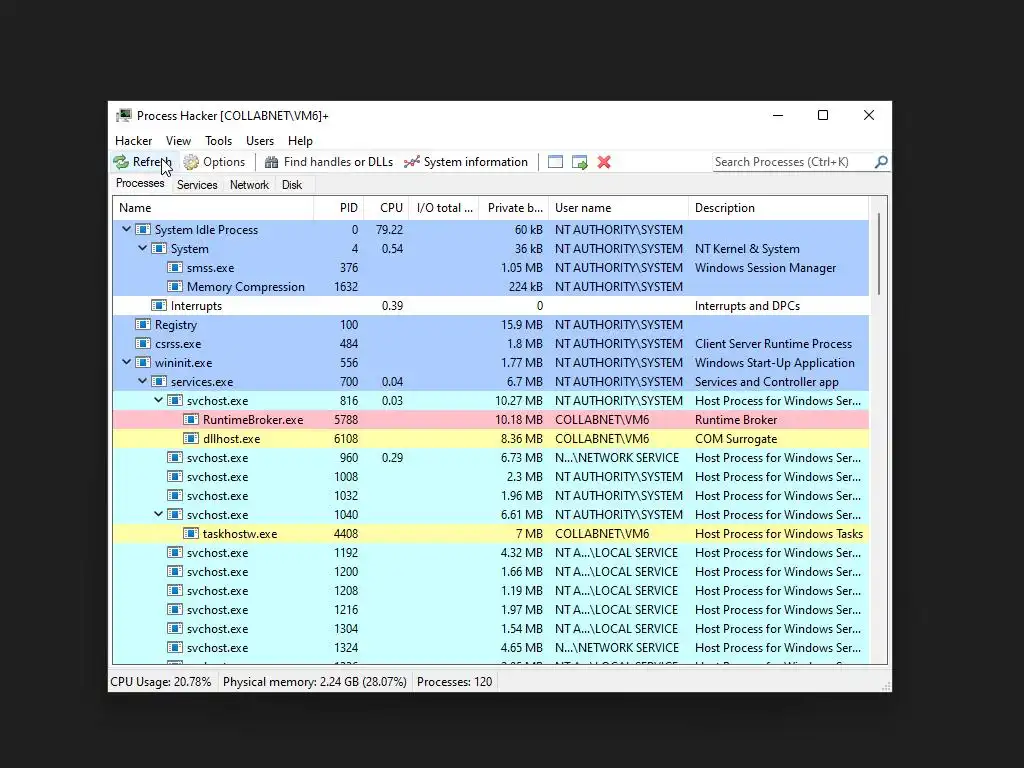Viewport: 1024px width, 768px height.
Task: Open Options with the gear icon
Action: click(x=214, y=162)
